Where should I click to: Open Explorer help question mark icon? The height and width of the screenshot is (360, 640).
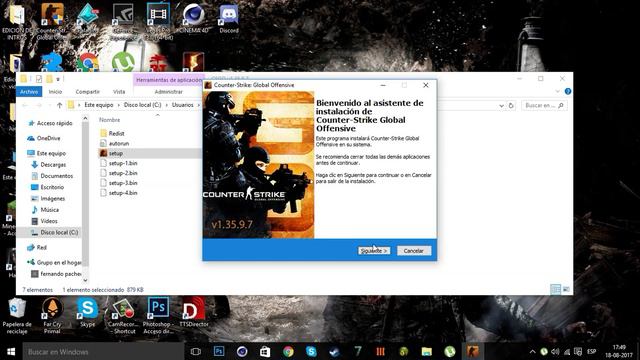tap(567, 91)
